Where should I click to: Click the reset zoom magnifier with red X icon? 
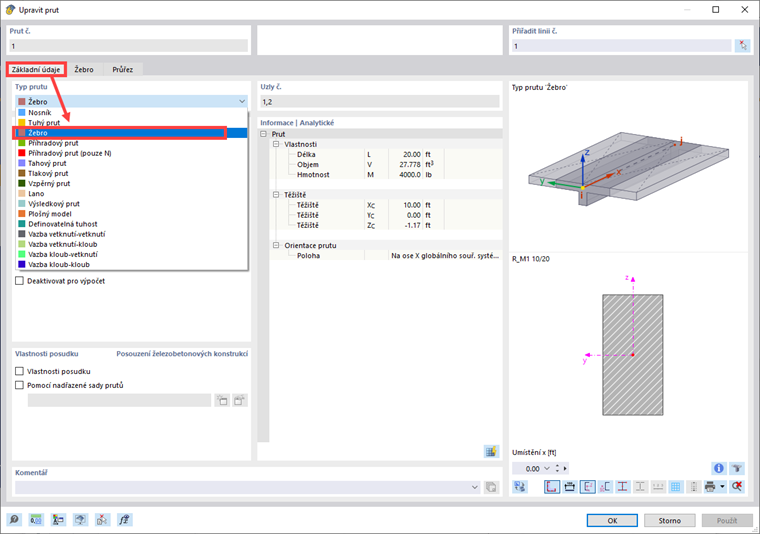[x=737, y=486]
